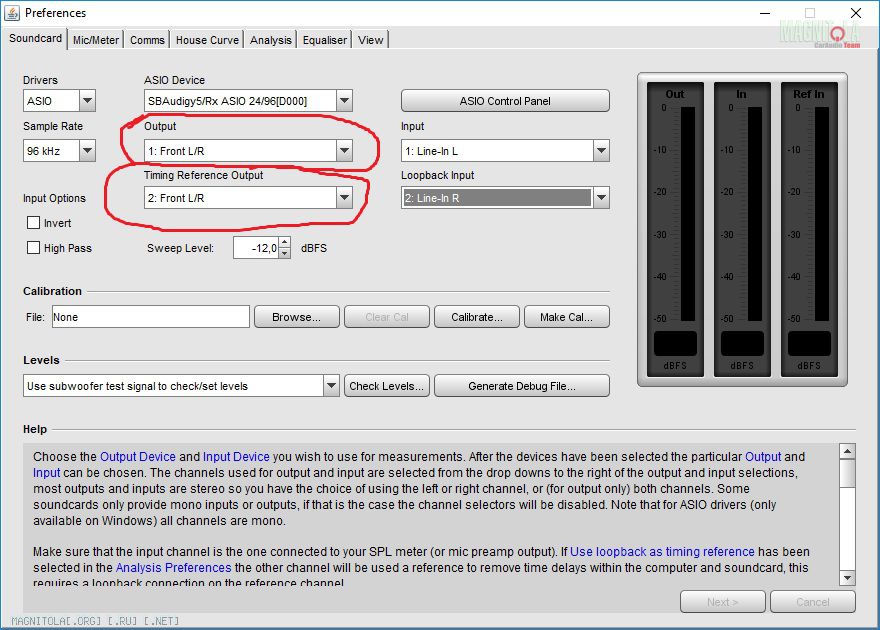Viewport: 880px width, 630px height.
Task: Click the Check Levels button
Action: (x=387, y=386)
